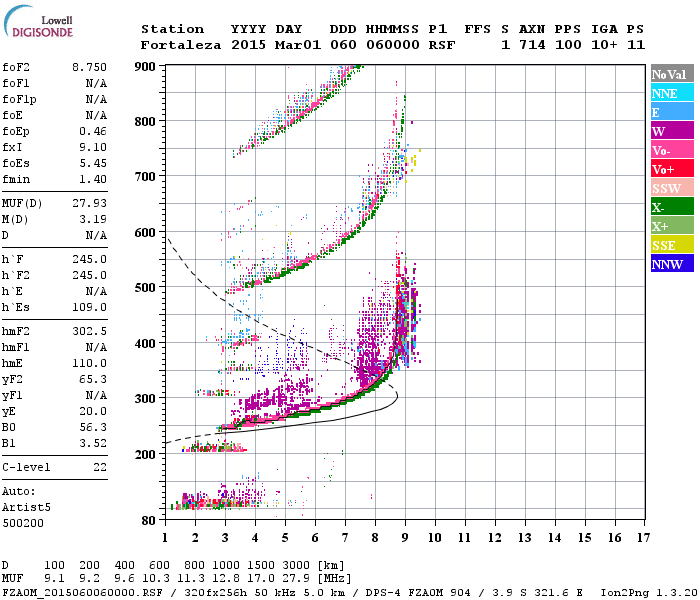Click the date Mar01 in header

tap(298, 45)
